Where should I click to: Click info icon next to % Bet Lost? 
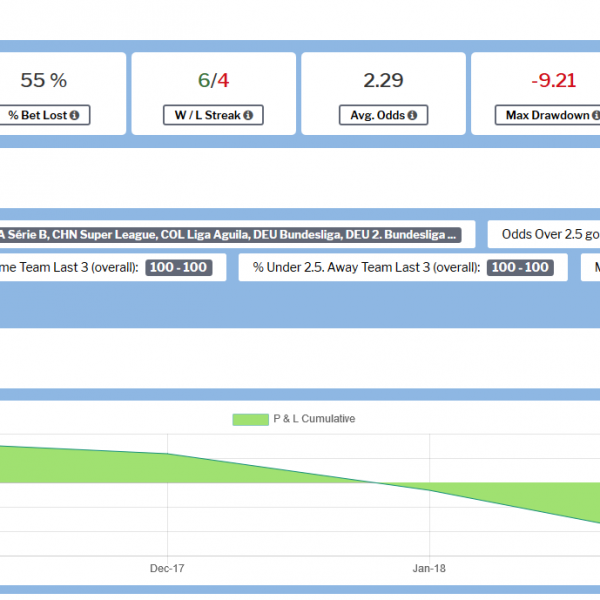[76, 116]
